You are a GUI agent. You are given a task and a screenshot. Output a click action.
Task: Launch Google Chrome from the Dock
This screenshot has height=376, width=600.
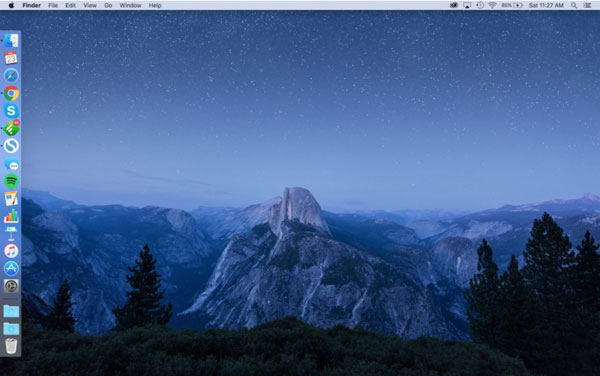11,93
